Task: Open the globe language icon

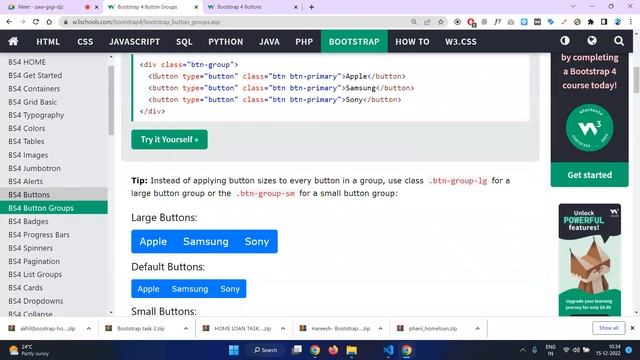Action: (592, 41)
